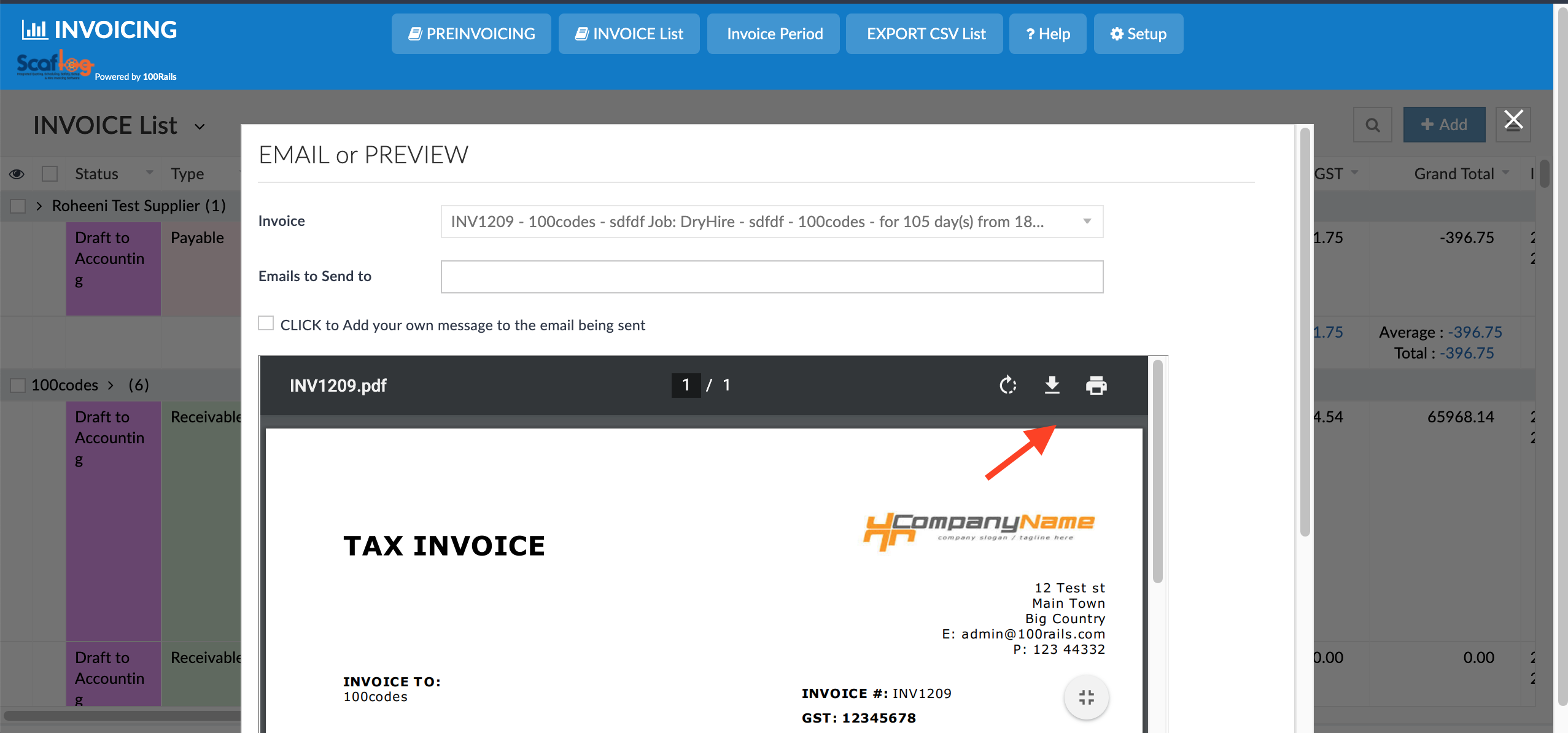Image resolution: width=1568 pixels, height=733 pixels.
Task: Click the EXPORT CSV List button
Action: pyautogui.click(x=925, y=34)
